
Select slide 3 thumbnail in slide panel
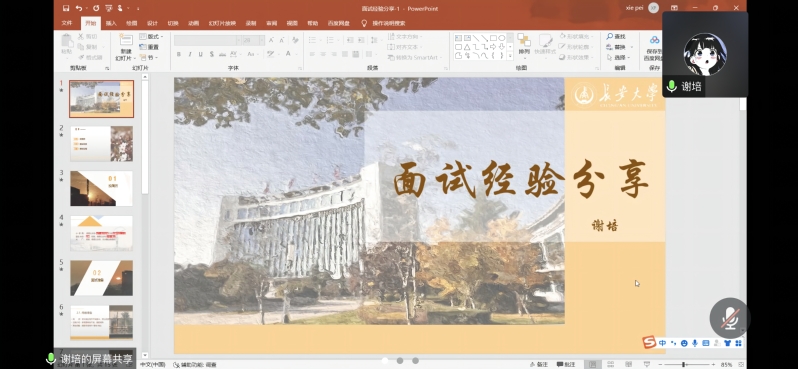coord(101,188)
